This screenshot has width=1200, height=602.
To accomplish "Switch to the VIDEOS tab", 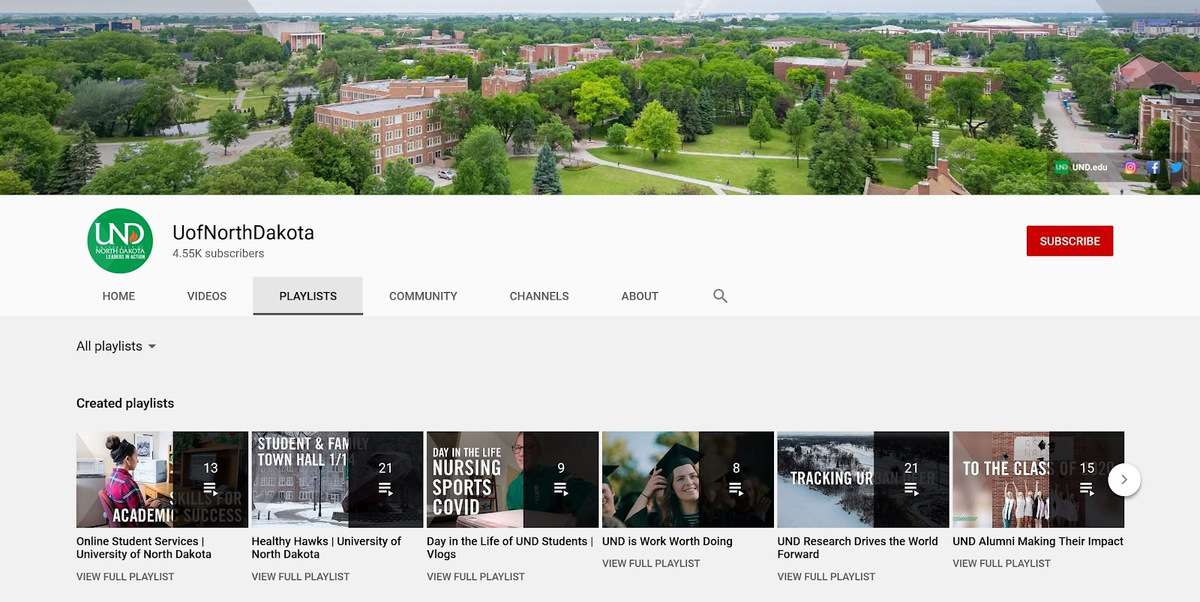I will (206, 296).
